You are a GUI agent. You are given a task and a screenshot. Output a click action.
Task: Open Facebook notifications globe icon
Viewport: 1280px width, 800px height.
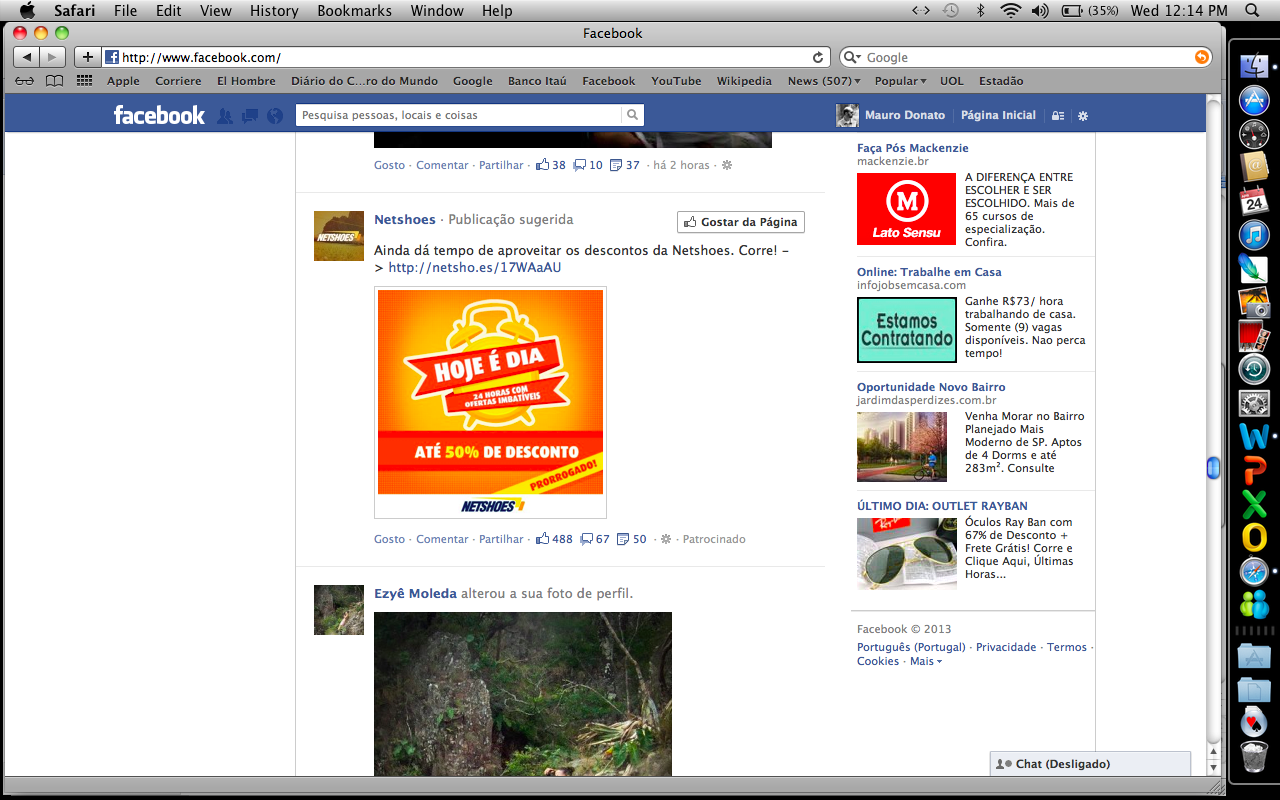(275, 116)
